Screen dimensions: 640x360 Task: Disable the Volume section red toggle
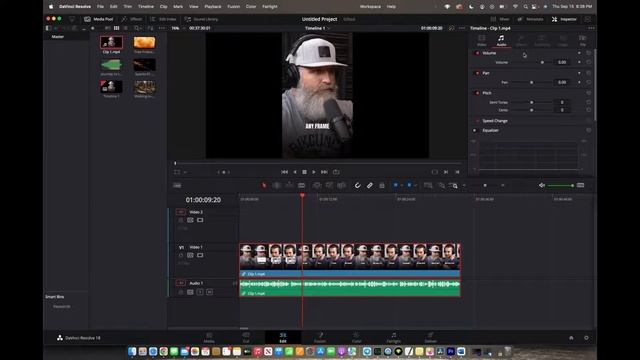(x=477, y=53)
